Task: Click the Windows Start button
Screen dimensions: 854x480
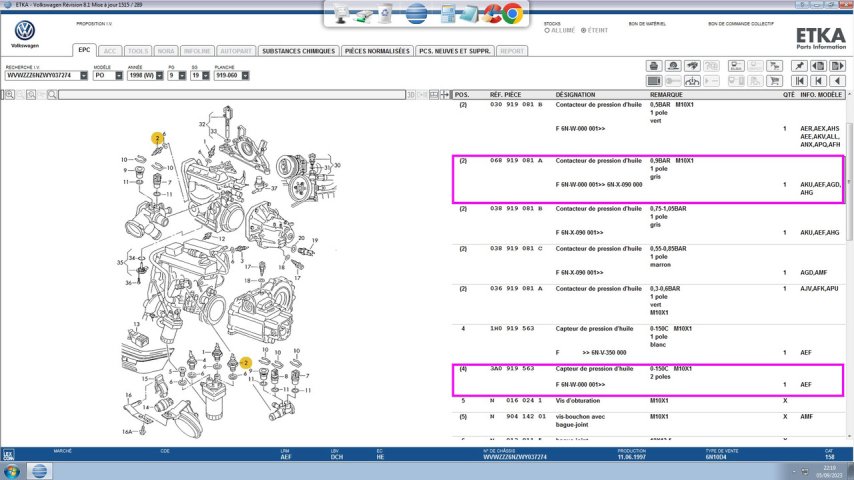Action: [x=11, y=471]
